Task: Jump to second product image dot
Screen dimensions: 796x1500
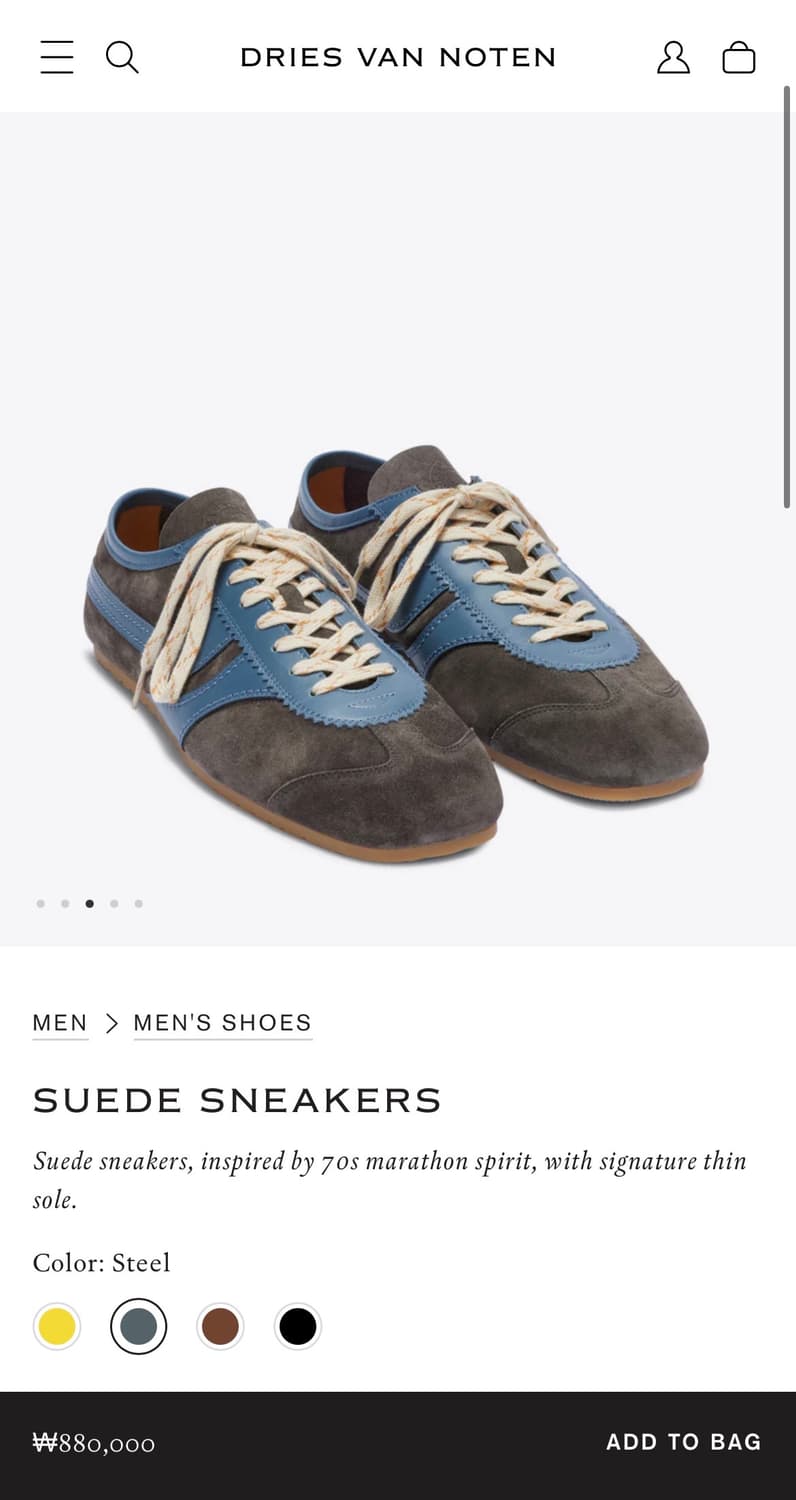Action: [65, 903]
